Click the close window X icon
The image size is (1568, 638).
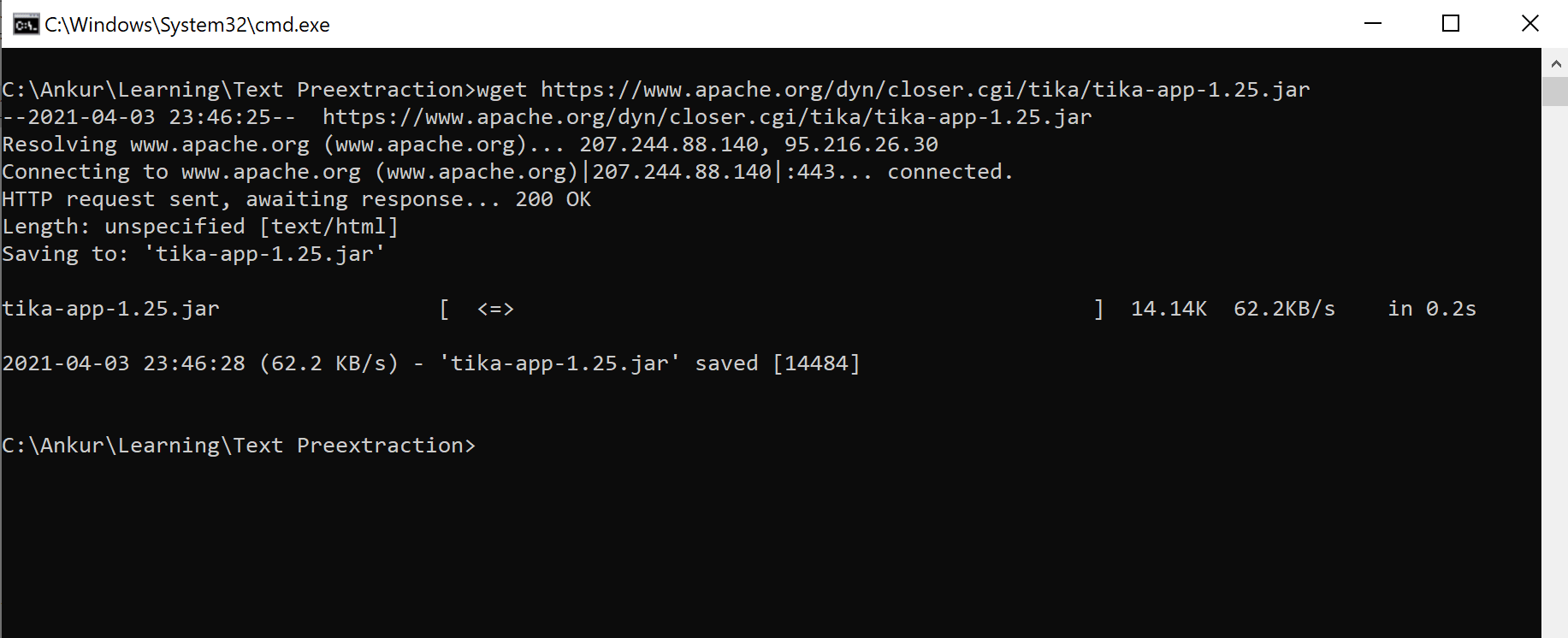pyautogui.click(x=1530, y=23)
